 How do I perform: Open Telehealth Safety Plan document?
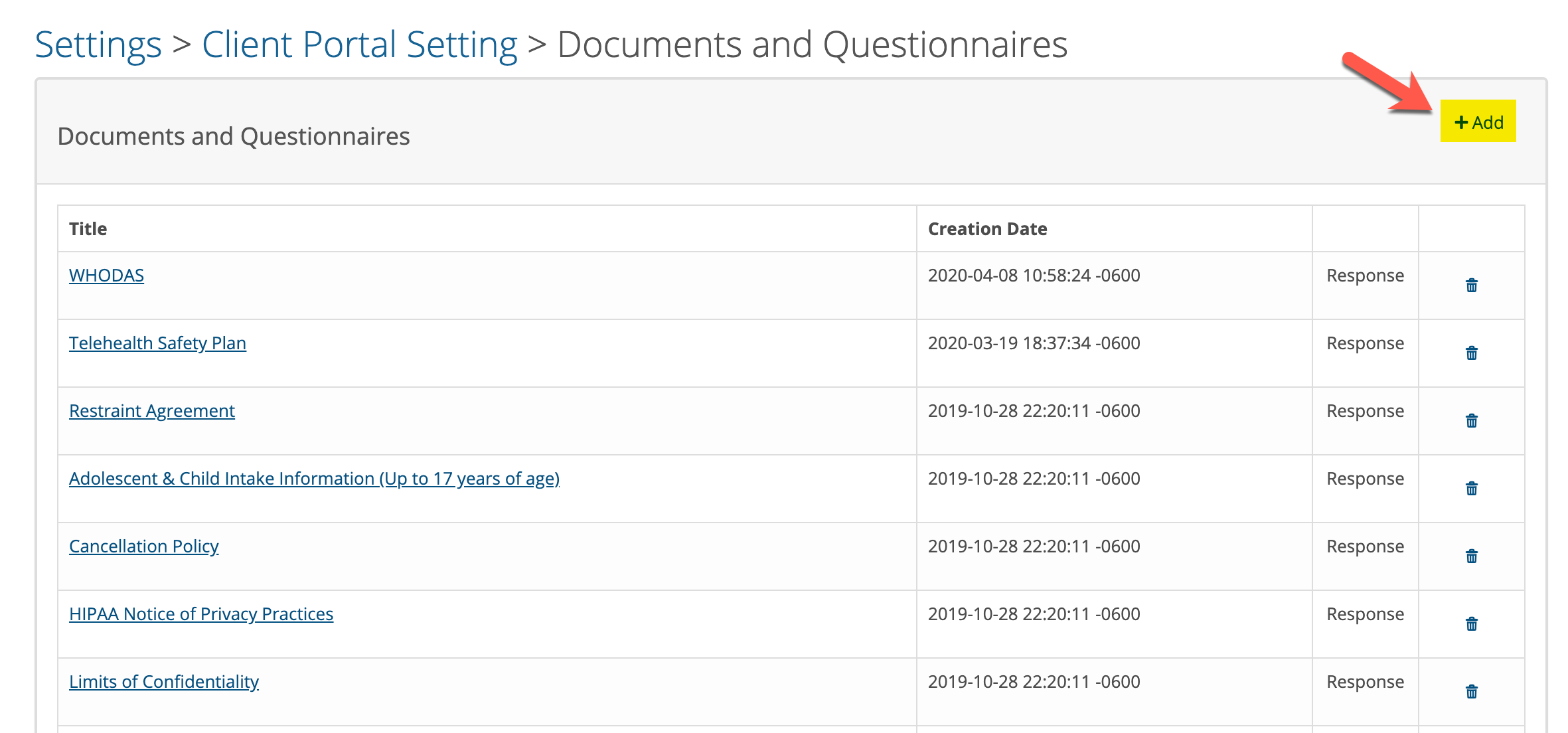pos(157,343)
